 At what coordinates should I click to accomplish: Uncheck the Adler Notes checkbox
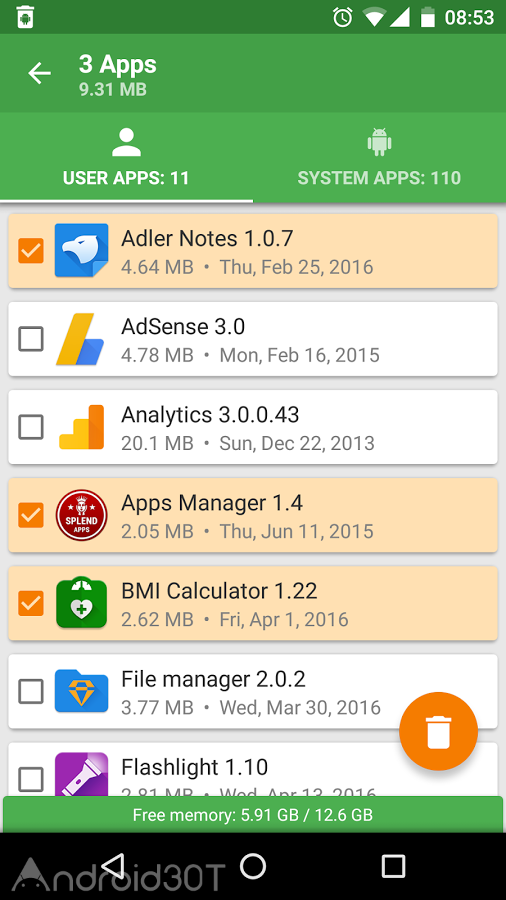click(31, 250)
